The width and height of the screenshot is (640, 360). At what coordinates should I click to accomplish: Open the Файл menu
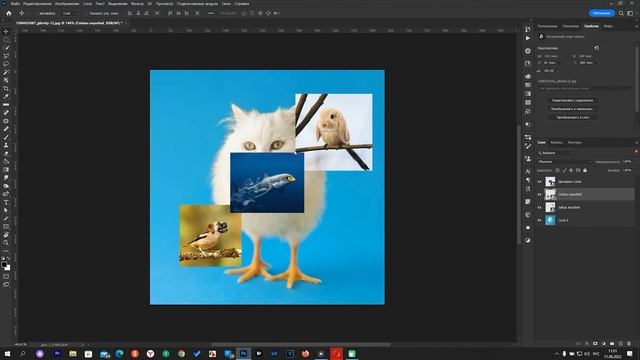click(15, 4)
